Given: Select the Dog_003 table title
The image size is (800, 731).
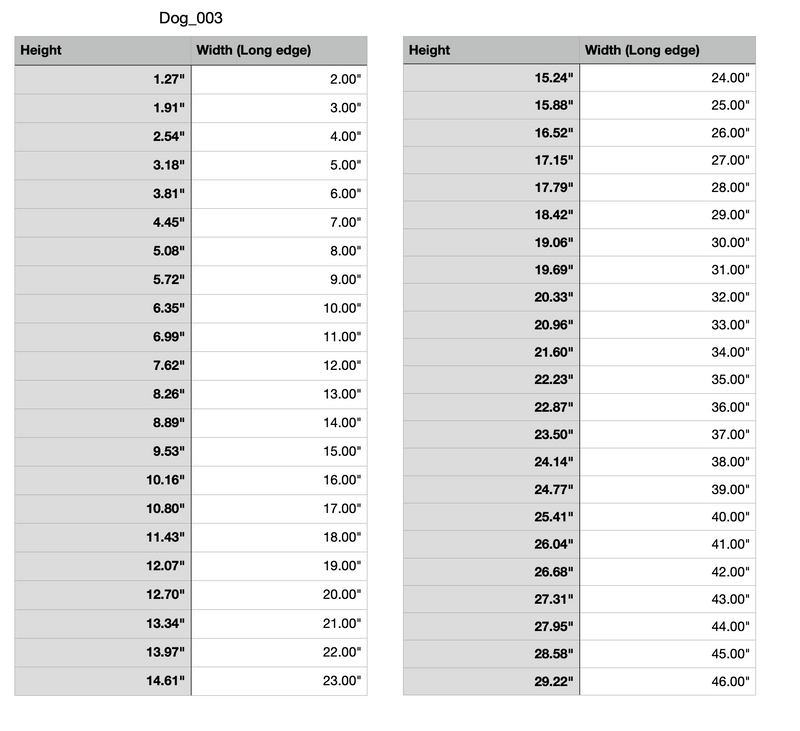Looking at the screenshot, I should pos(191,18).
